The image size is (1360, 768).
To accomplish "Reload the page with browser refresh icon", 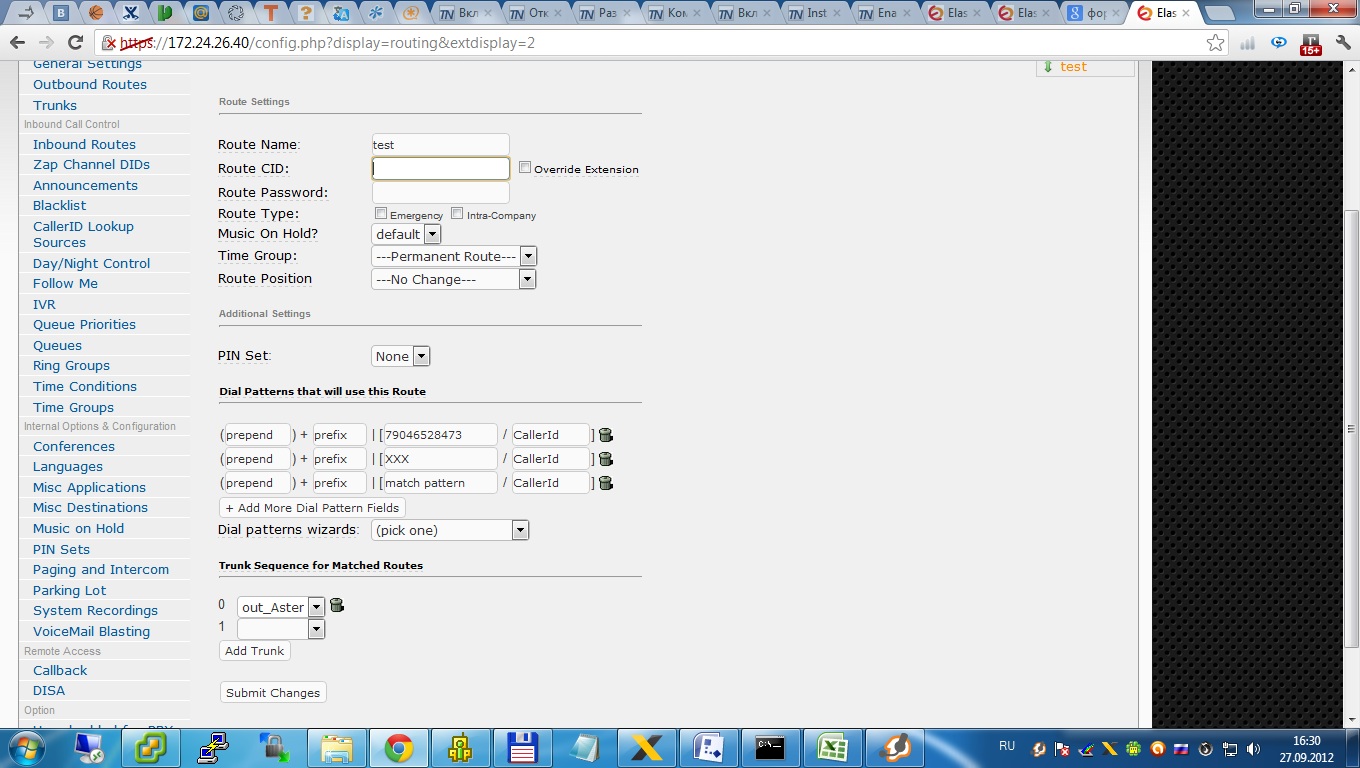I will (75, 42).
